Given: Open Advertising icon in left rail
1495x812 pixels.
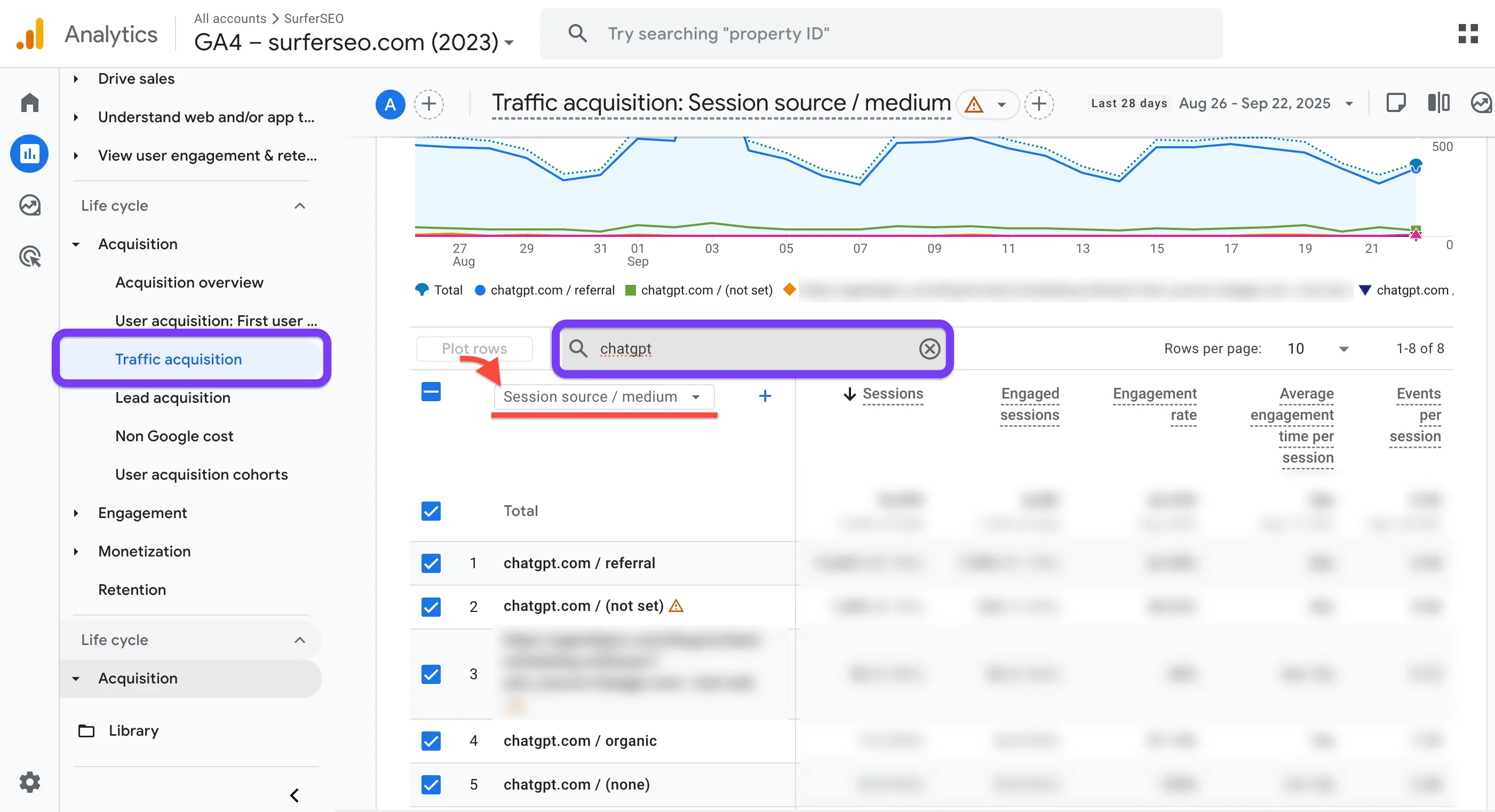Looking at the screenshot, I should (x=29, y=256).
